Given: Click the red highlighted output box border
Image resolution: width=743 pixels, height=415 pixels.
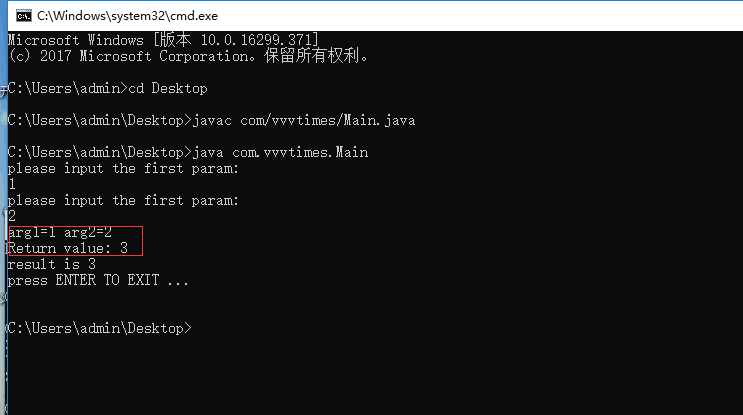Looking at the screenshot, I should (x=142, y=241).
